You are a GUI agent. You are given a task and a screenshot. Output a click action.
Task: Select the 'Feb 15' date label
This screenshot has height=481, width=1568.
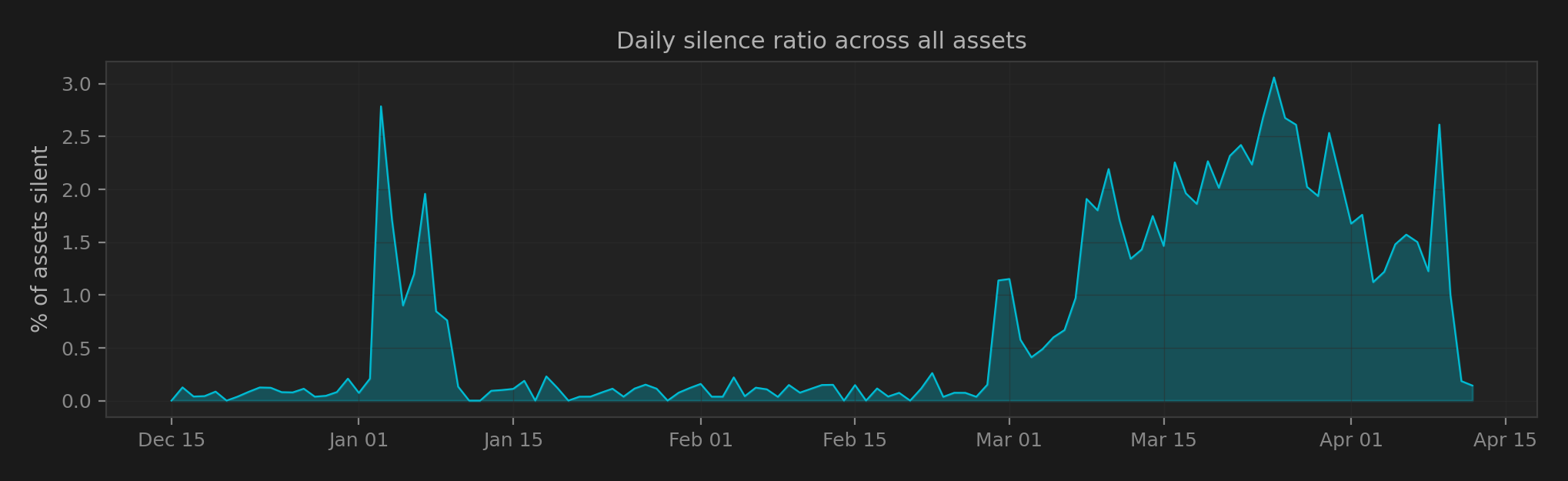pos(854,440)
